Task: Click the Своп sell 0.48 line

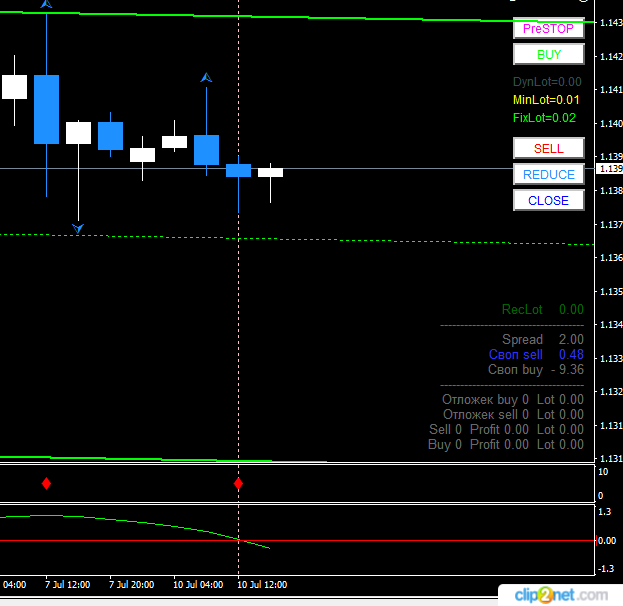Action: (x=536, y=354)
